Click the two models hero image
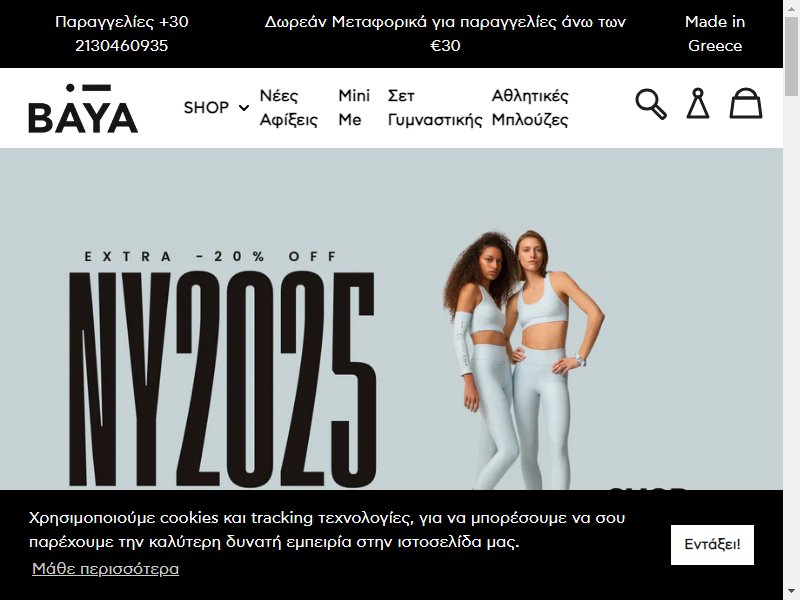The height and width of the screenshot is (600, 800). tap(523, 360)
